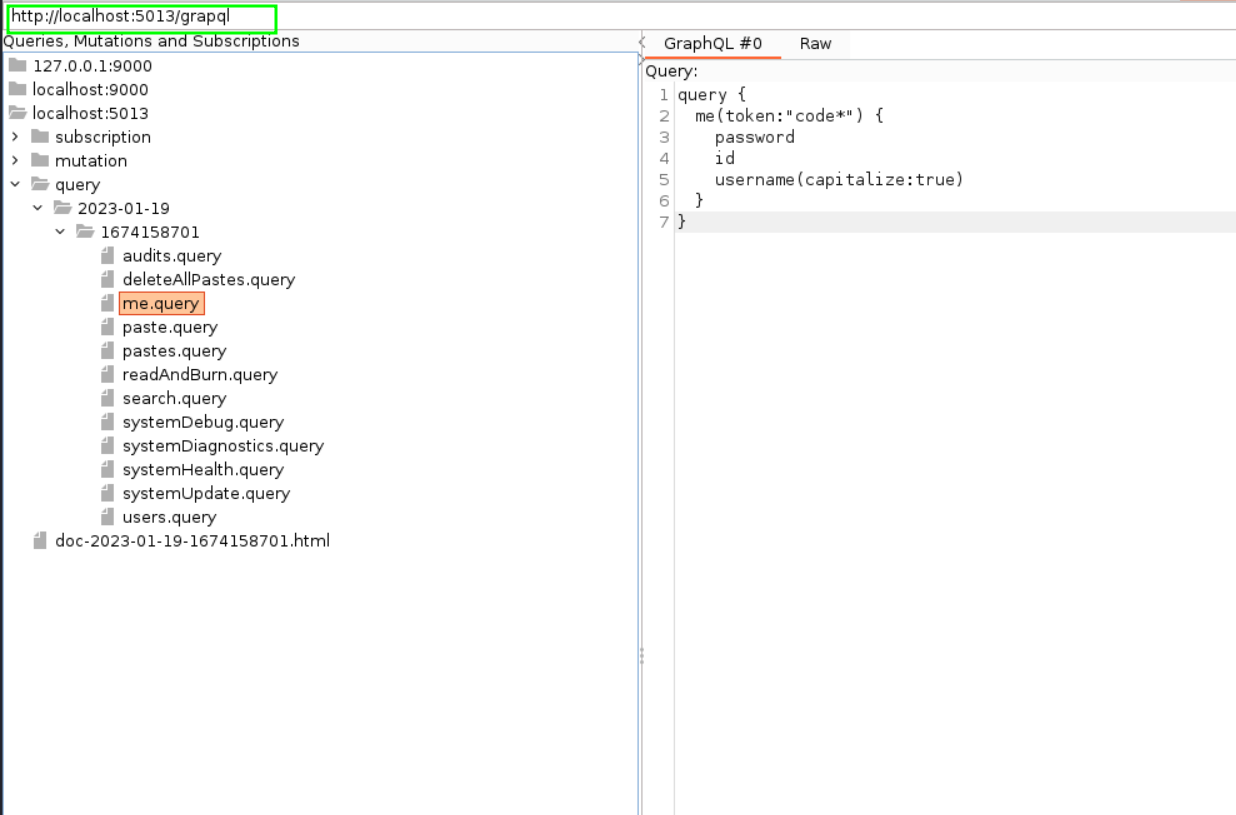Click the URL field with localhost:5013/grapql
Screen dimensions: 1236x815
point(140,17)
